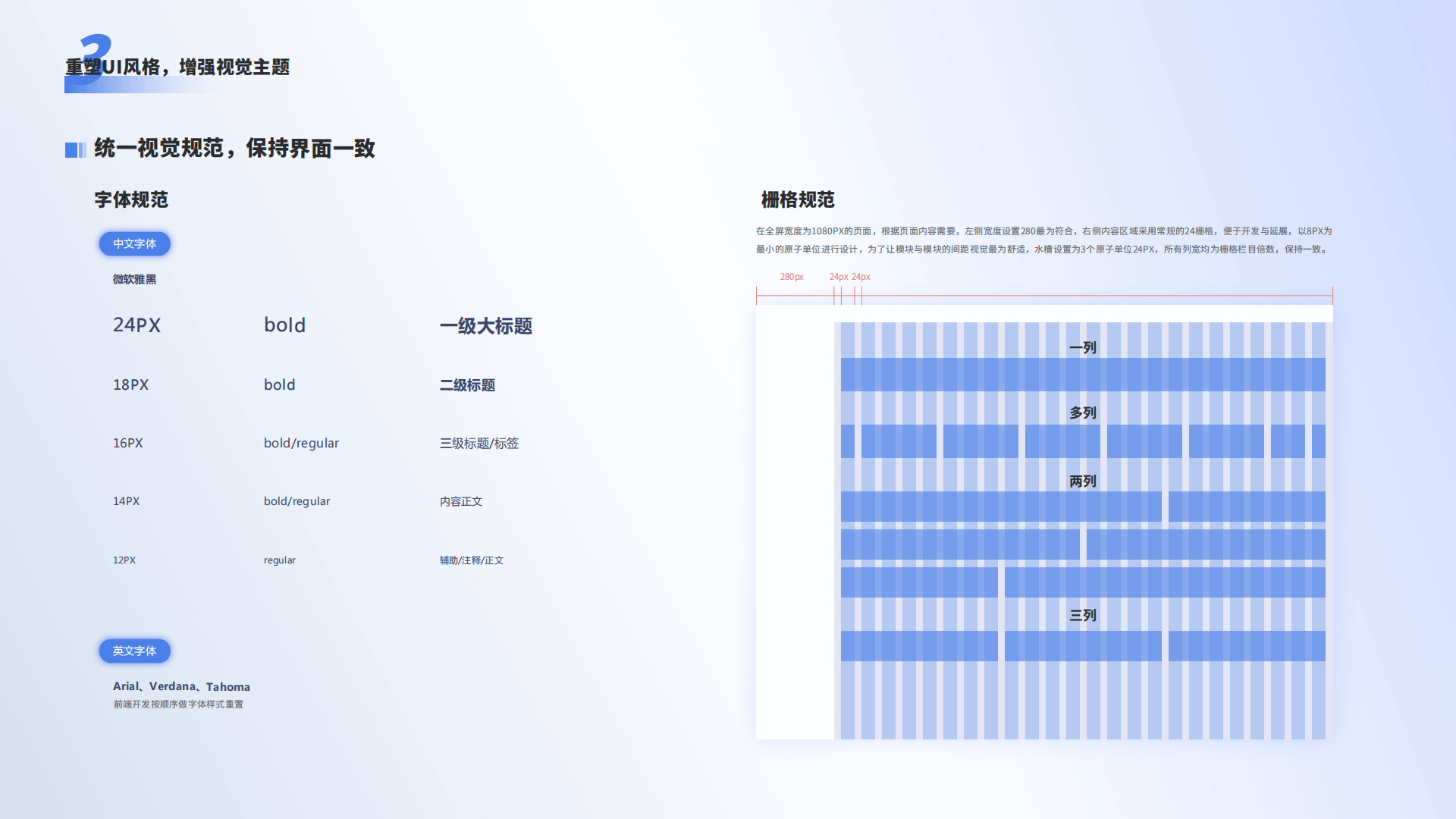This screenshot has width=1456, height=819.
Task: Click the 多列 grid label
Action: click(x=1083, y=413)
